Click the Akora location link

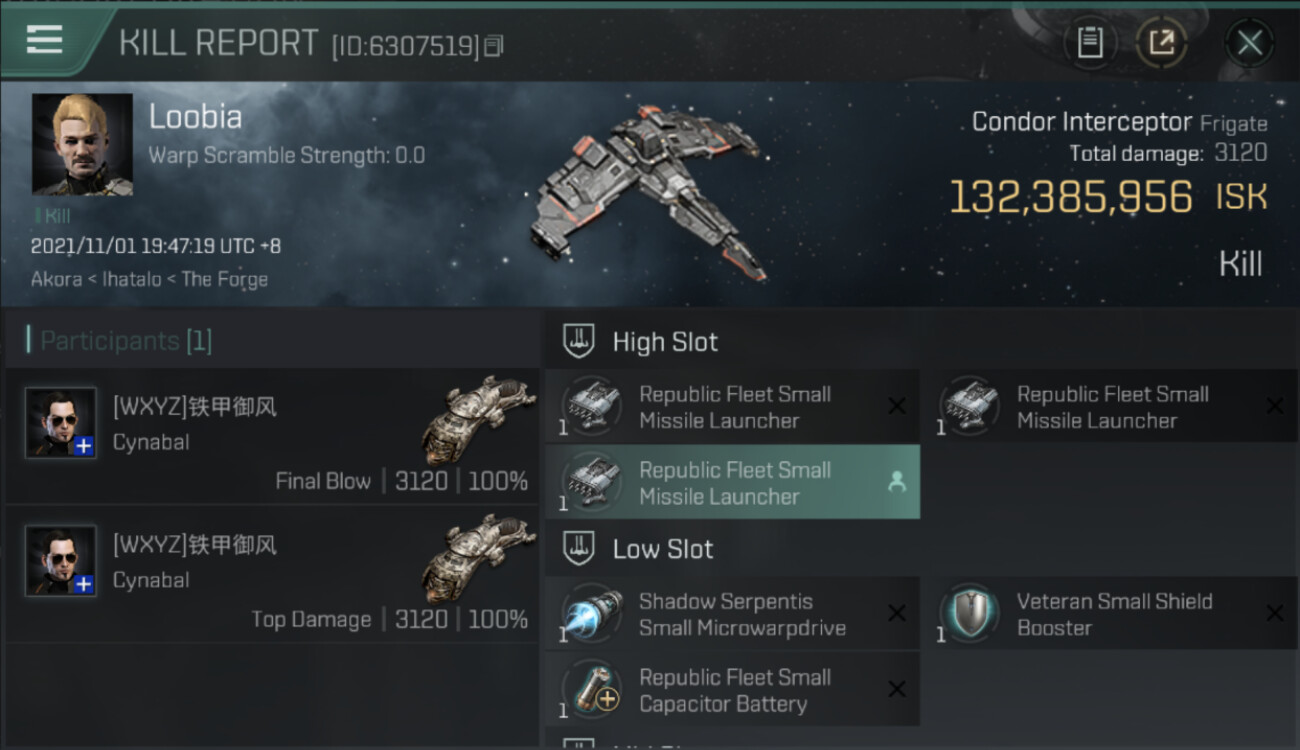click(x=56, y=279)
